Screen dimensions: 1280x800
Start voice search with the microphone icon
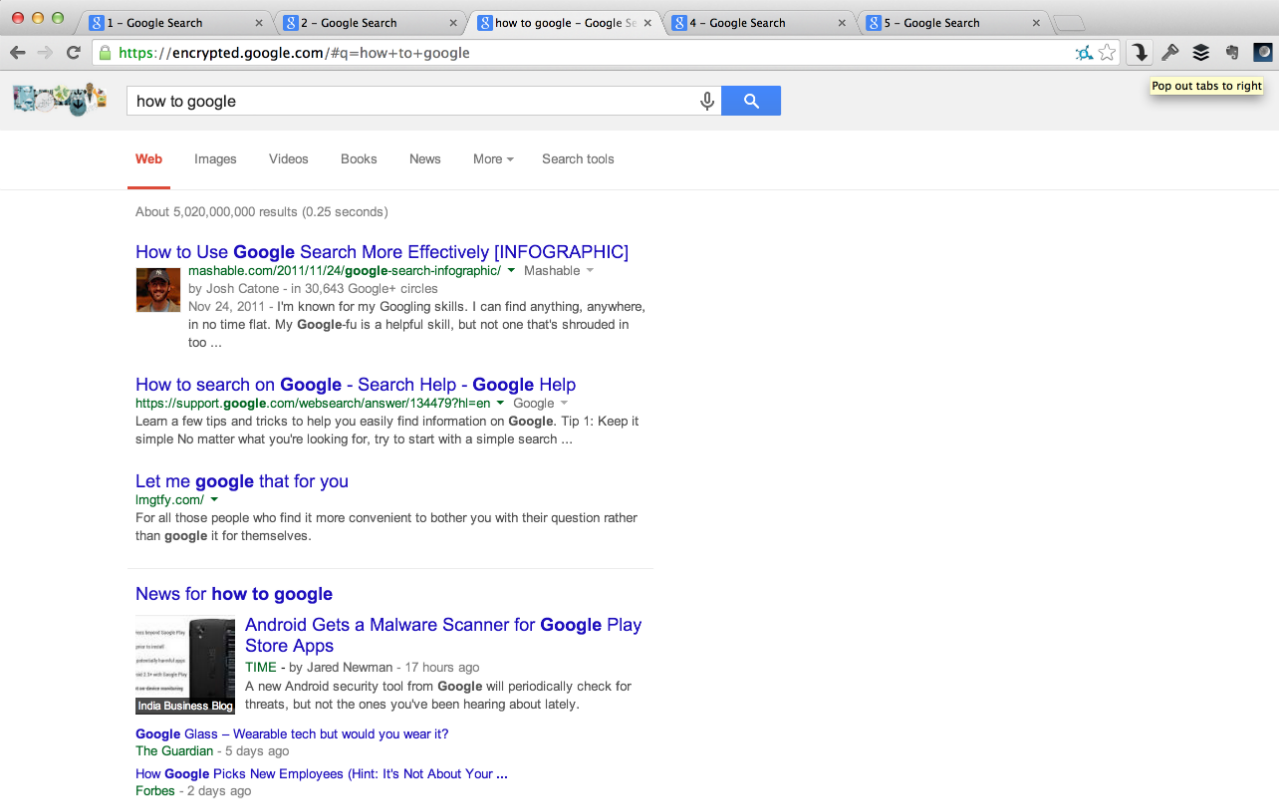click(707, 101)
